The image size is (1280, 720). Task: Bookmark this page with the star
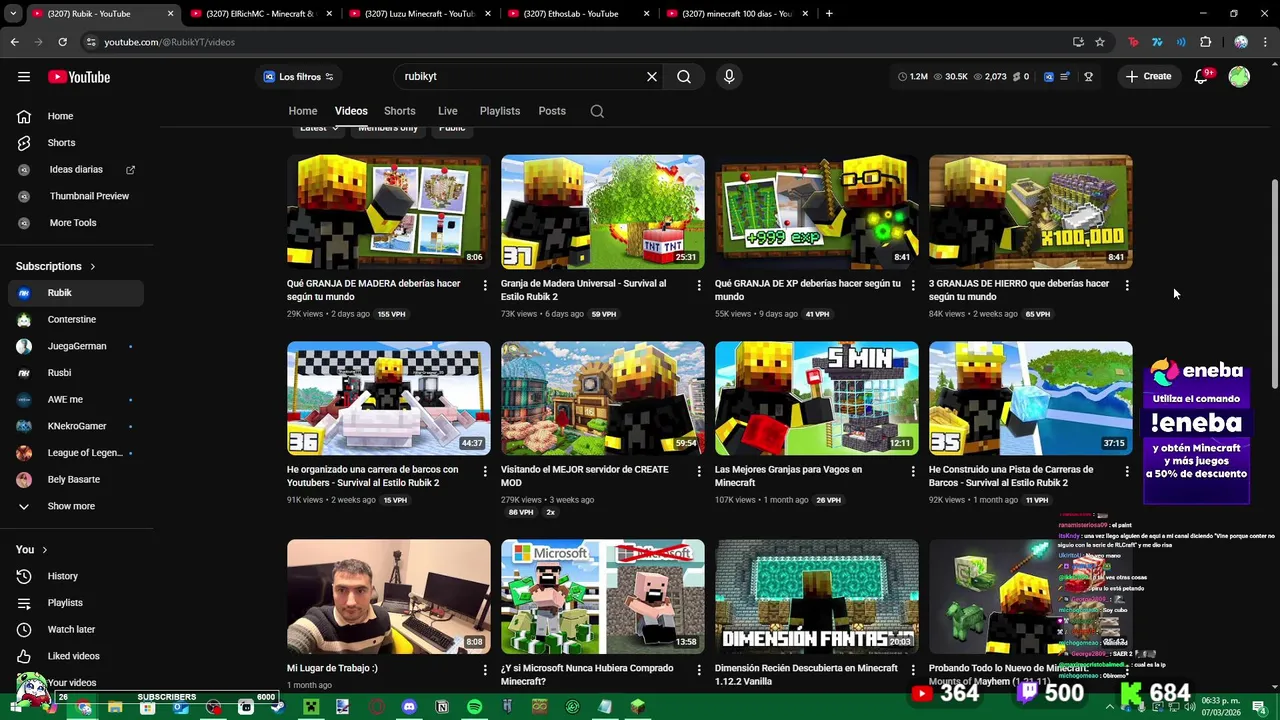click(1100, 42)
